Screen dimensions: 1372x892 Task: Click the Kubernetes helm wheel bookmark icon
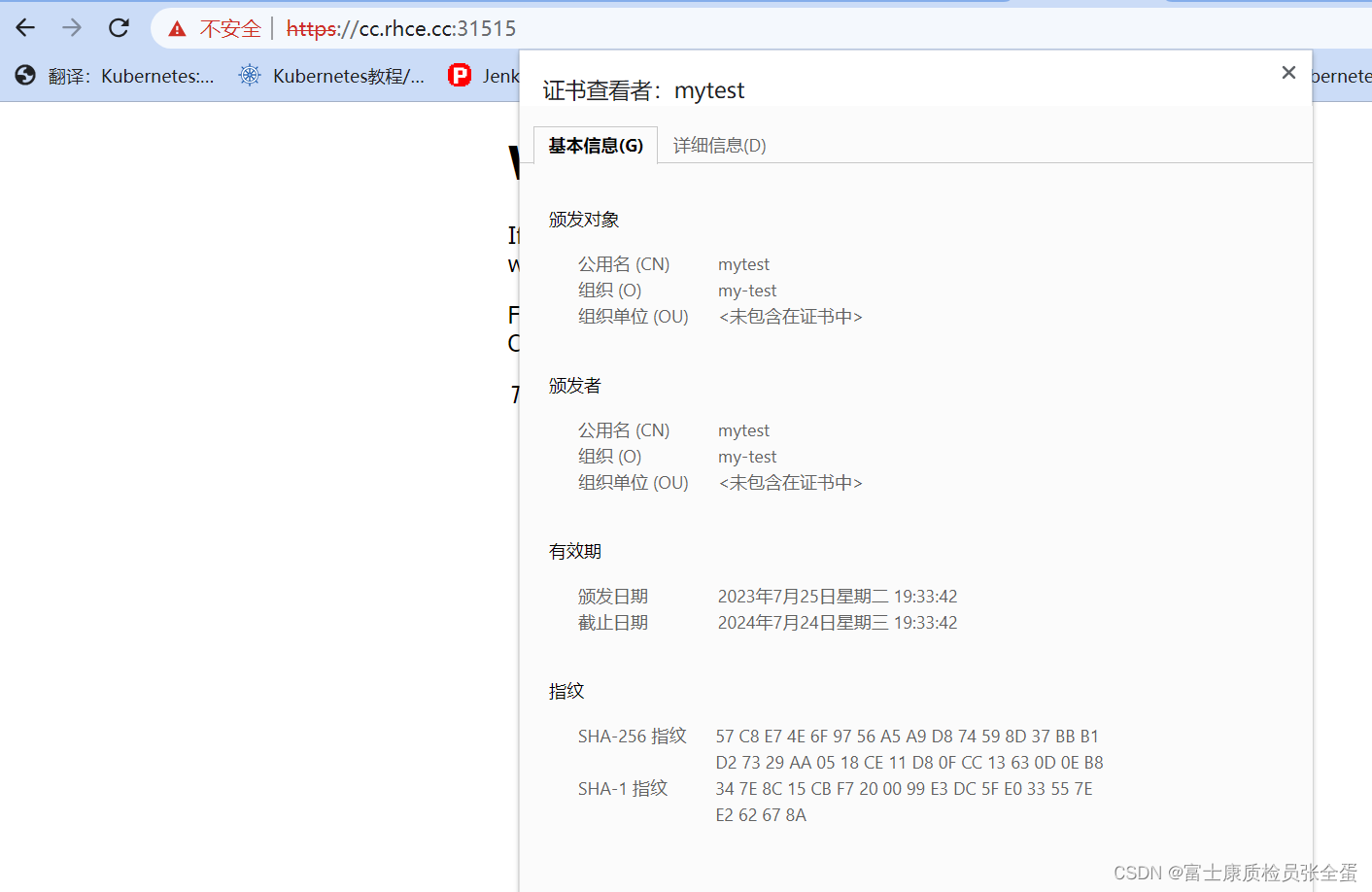(x=250, y=75)
